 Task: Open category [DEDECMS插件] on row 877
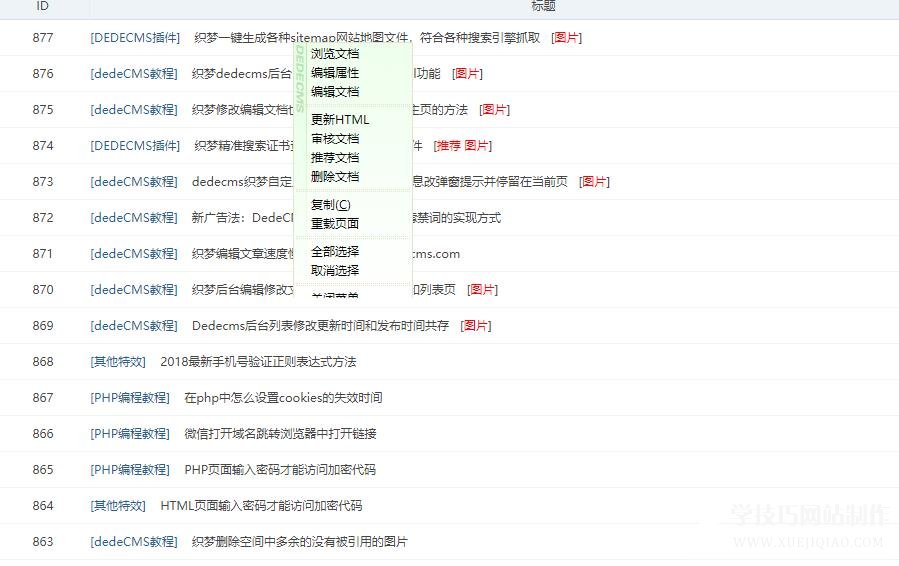click(135, 38)
